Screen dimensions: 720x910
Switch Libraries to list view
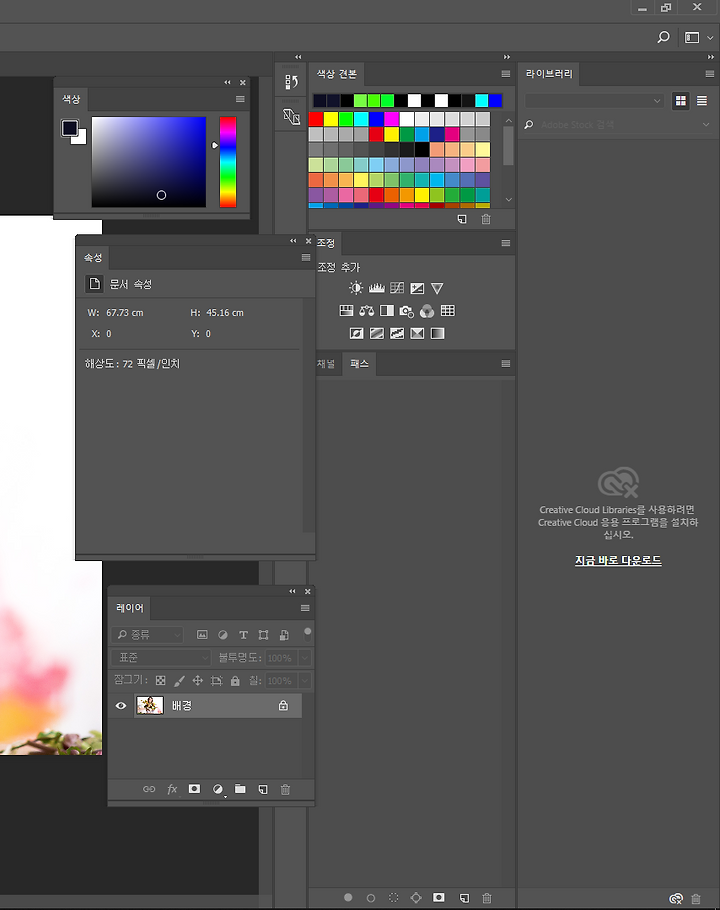(701, 101)
